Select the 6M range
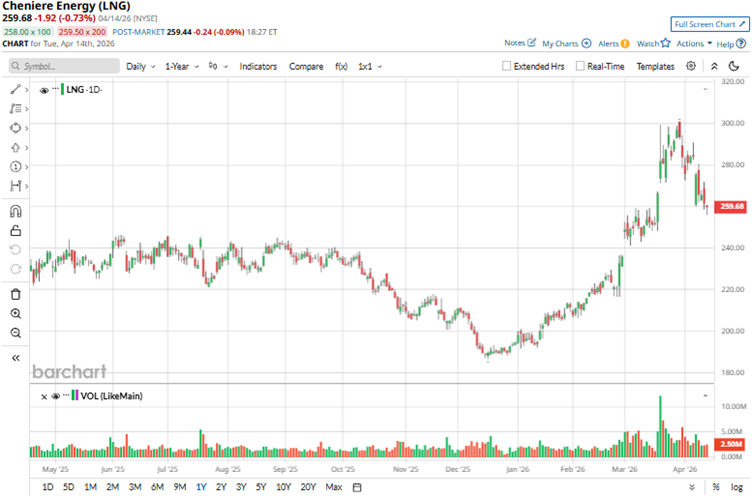 click(157, 487)
